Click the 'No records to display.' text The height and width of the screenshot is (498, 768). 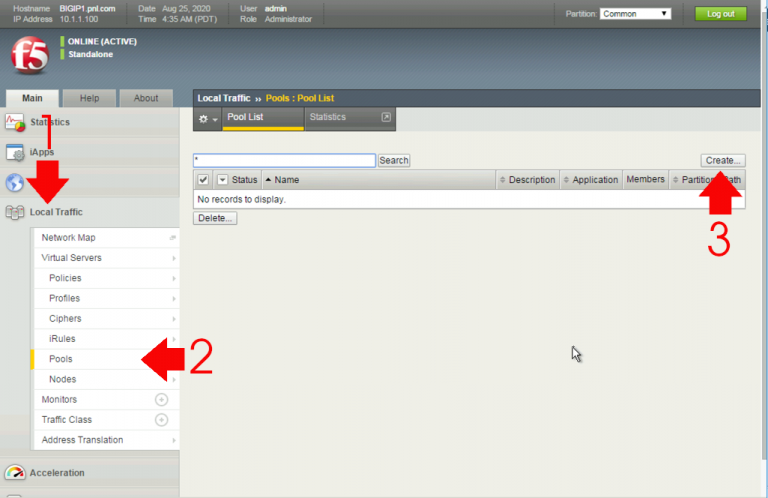click(x=241, y=199)
